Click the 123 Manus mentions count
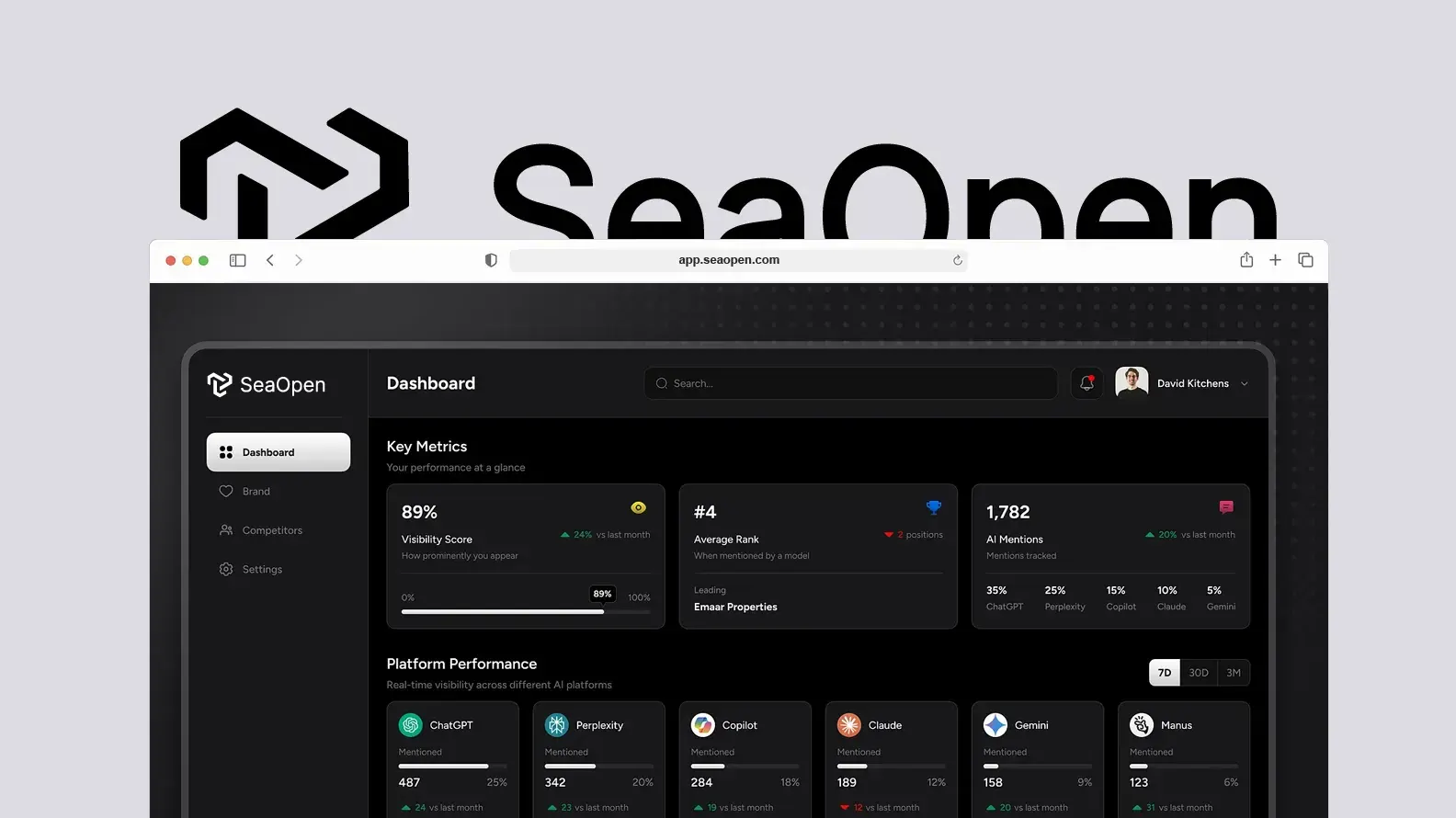The height and width of the screenshot is (818, 1456). tap(1139, 782)
